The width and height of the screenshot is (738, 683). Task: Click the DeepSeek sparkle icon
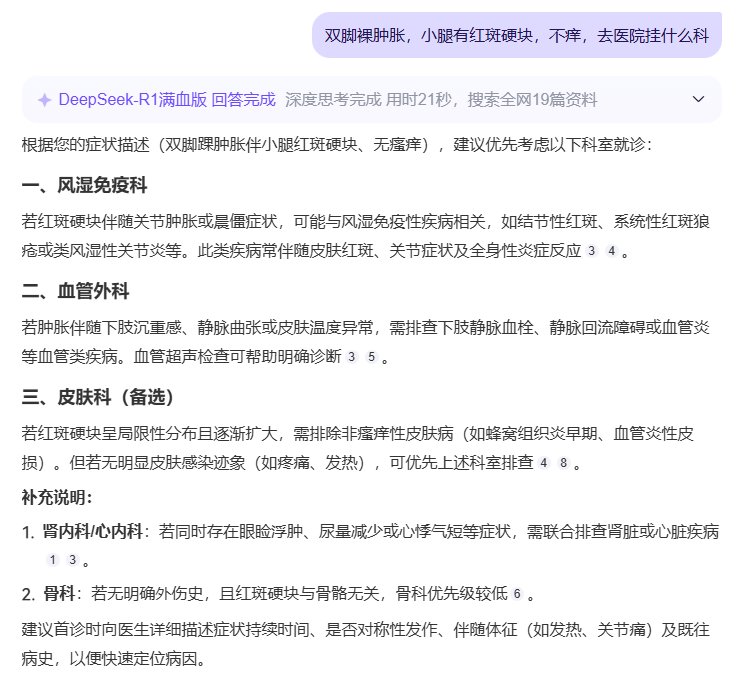click(x=44, y=100)
